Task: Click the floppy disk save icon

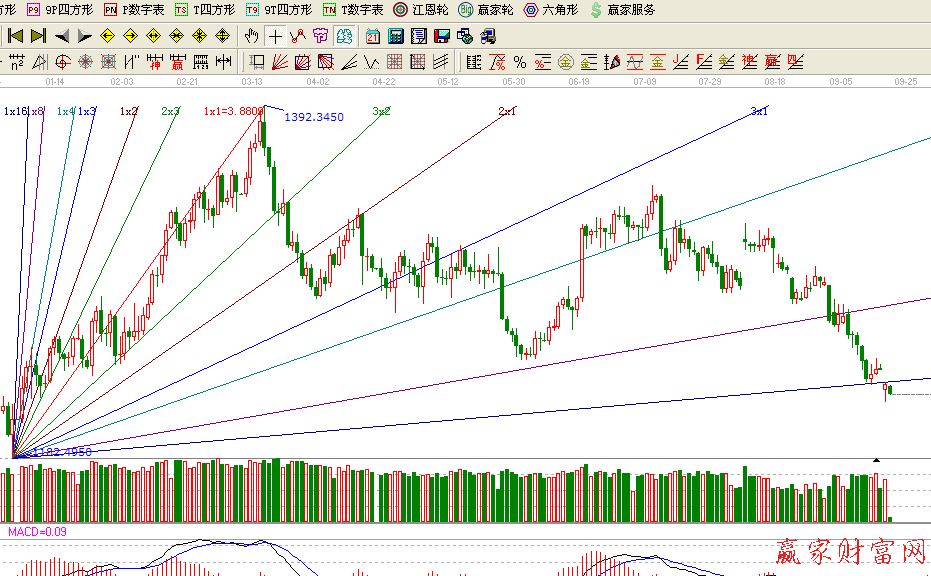Action: (441, 36)
